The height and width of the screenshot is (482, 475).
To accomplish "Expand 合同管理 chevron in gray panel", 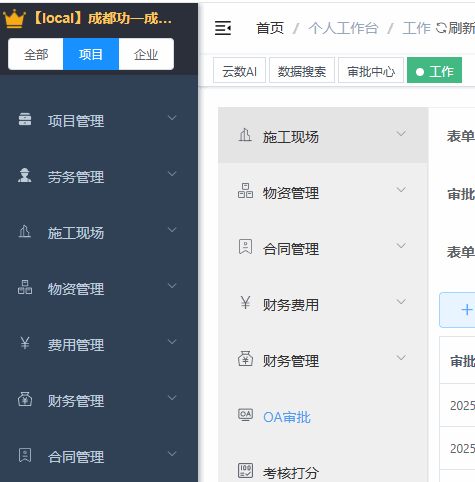I will pos(401,246).
